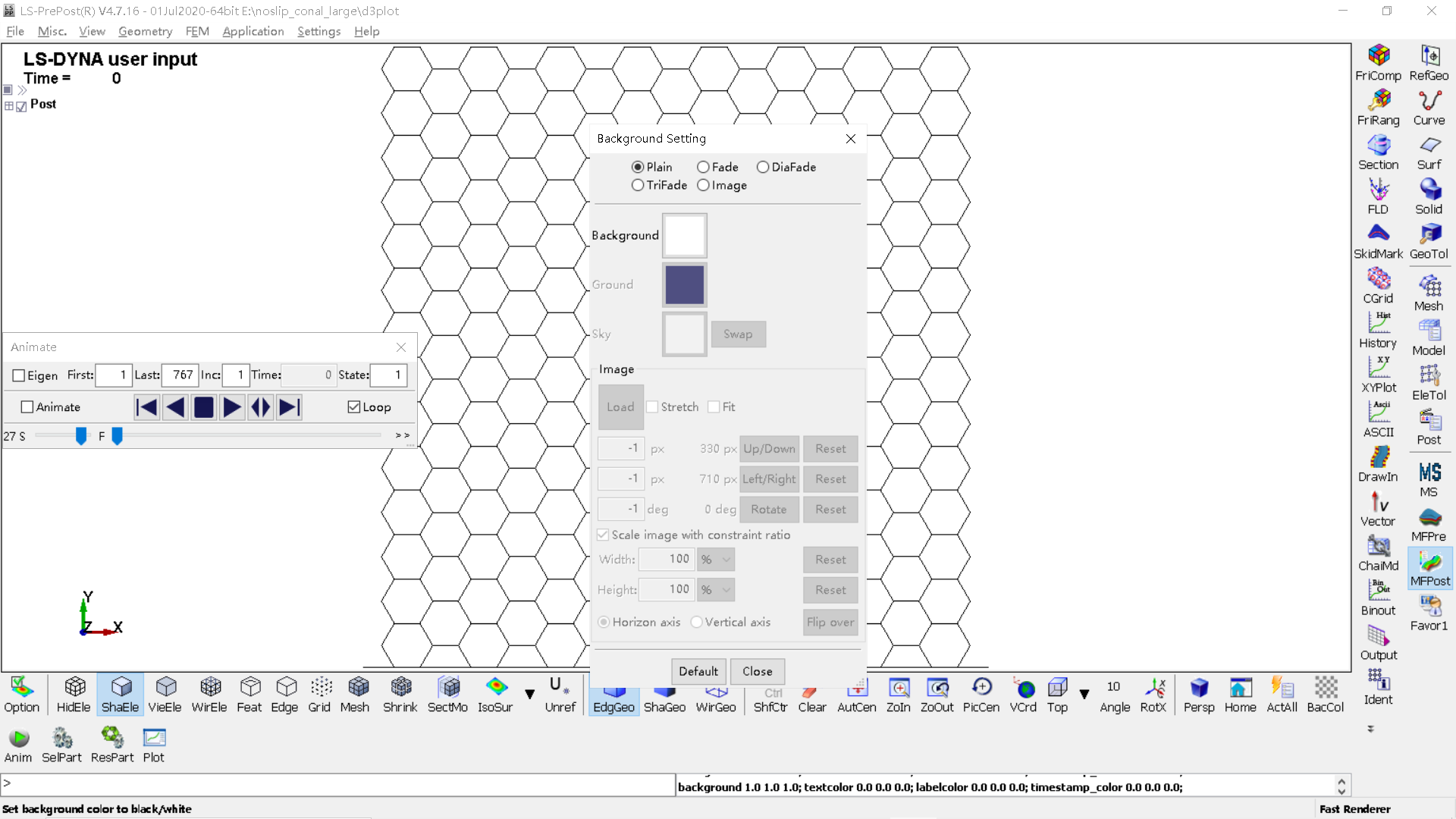This screenshot has height=819, width=1456.
Task: Click Close button in Background Setting
Action: (756, 670)
